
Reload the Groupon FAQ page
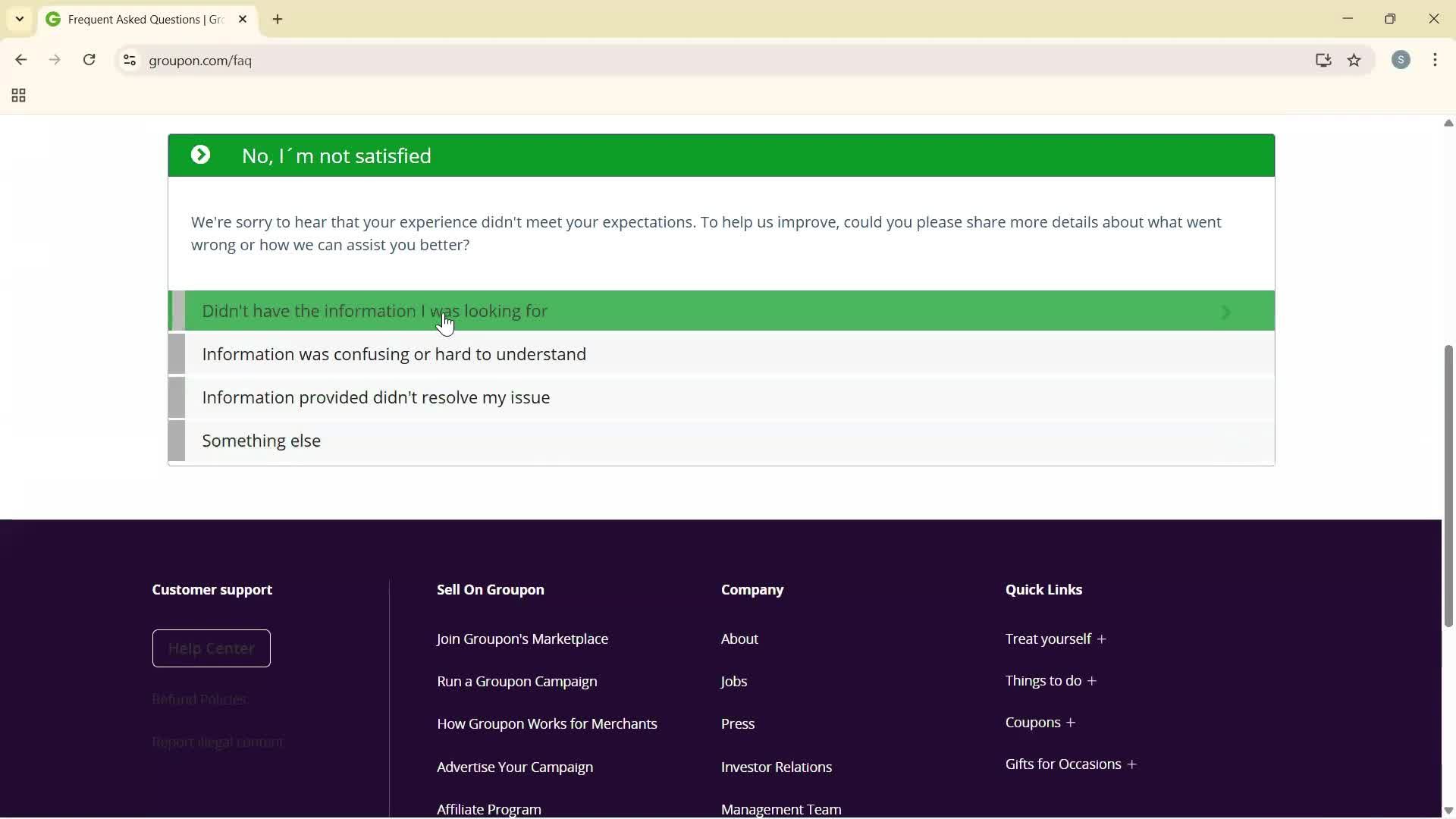[x=89, y=60]
